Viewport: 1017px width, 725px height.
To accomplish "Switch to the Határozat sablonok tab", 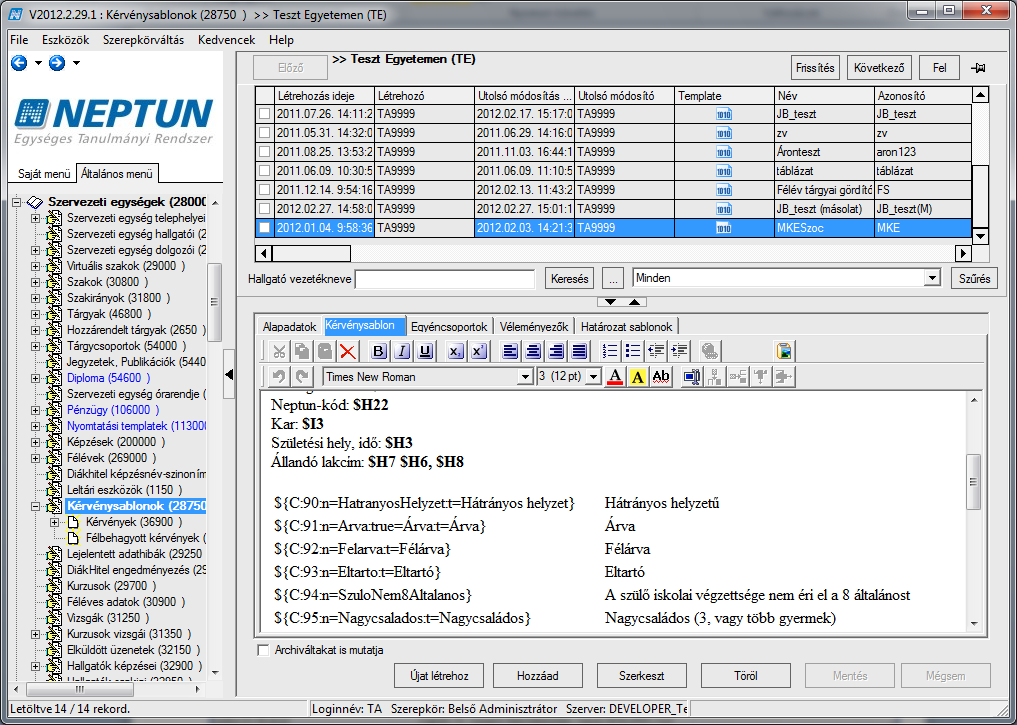I will click(x=627, y=327).
